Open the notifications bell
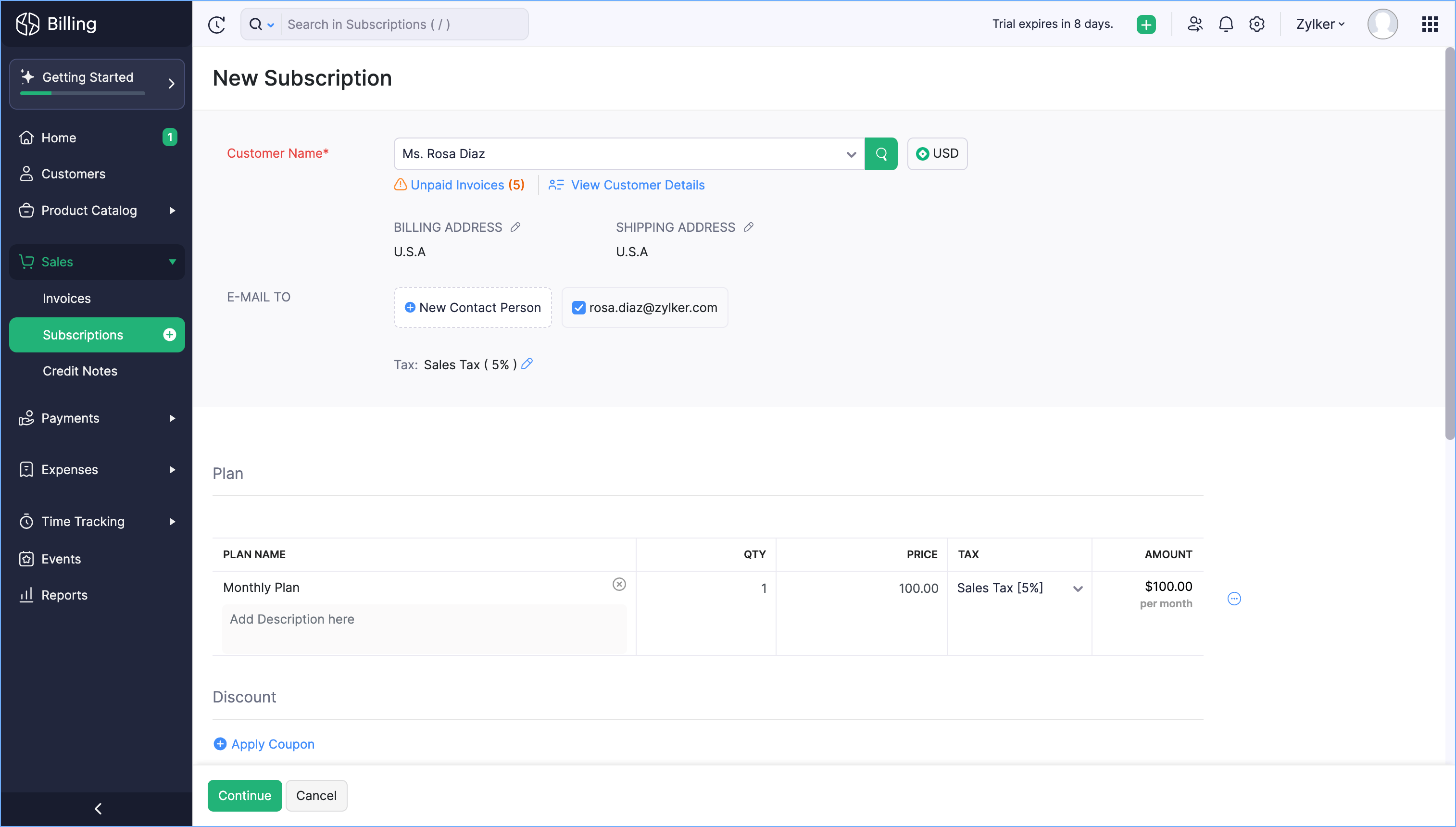The height and width of the screenshot is (827, 1456). 1226,25
